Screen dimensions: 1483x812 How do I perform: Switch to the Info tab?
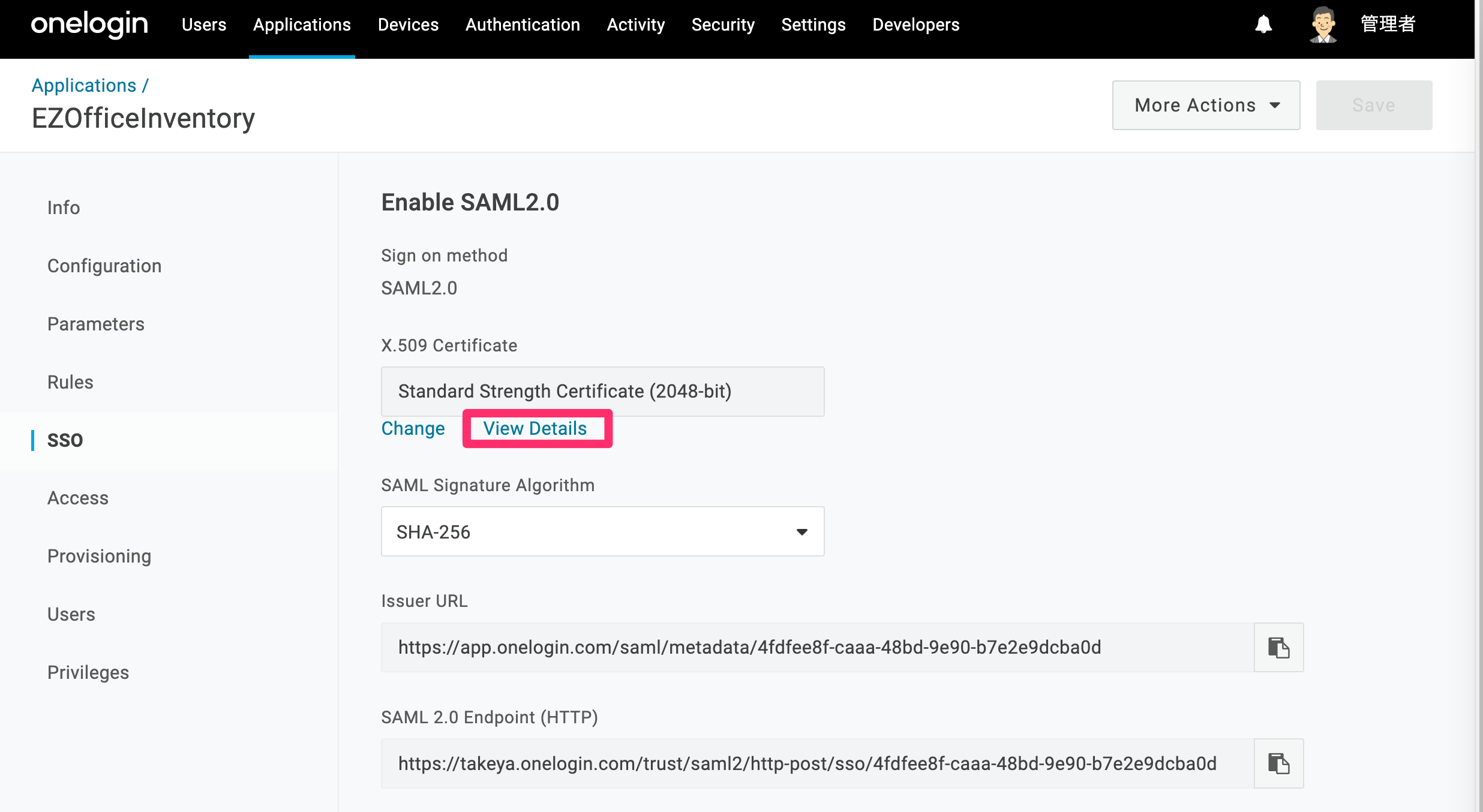pos(64,207)
